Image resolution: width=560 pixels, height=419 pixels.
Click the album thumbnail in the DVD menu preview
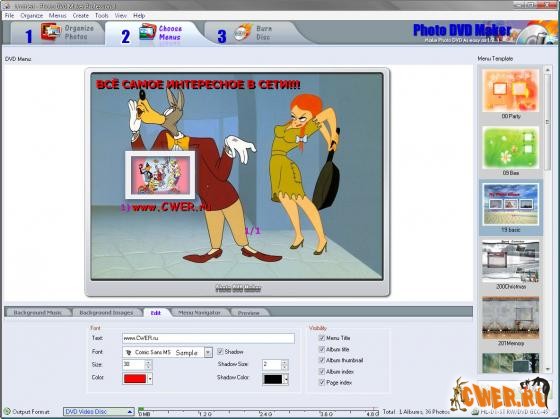pyautogui.click(x=160, y=175)
